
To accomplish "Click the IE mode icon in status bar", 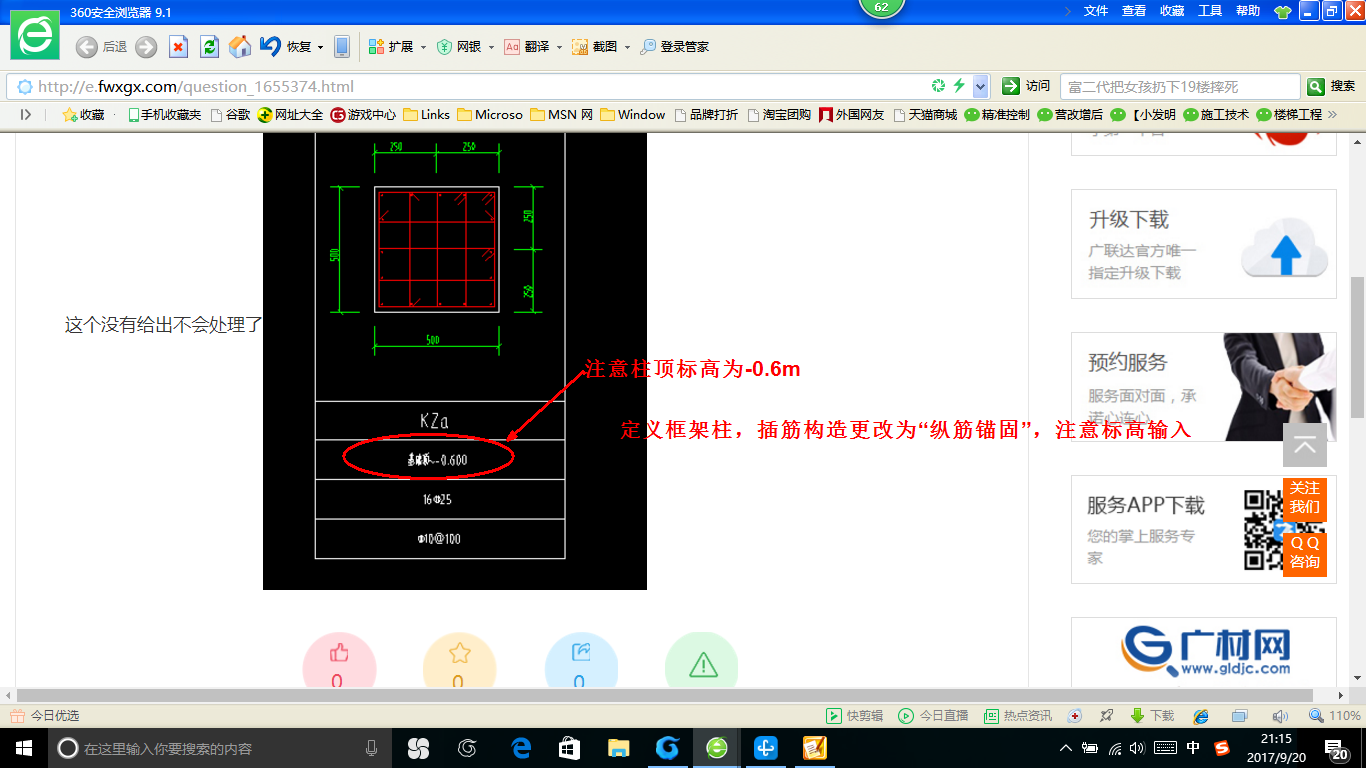I will [x=1201, y=716].
